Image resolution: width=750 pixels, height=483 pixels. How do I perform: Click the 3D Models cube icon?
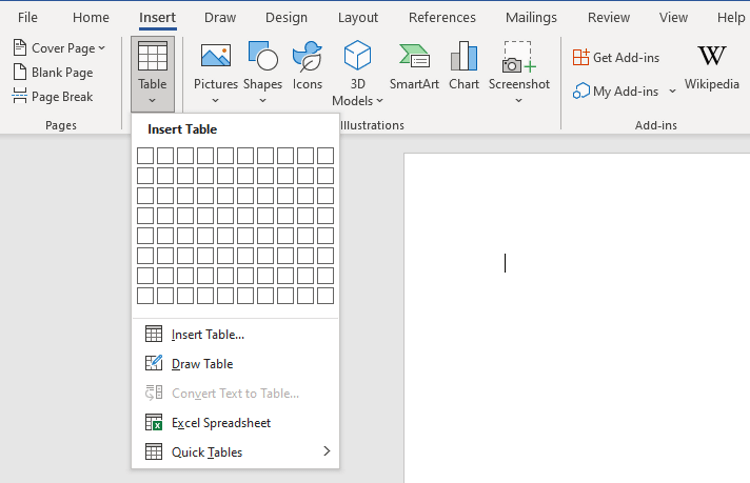tap(357, 55)
